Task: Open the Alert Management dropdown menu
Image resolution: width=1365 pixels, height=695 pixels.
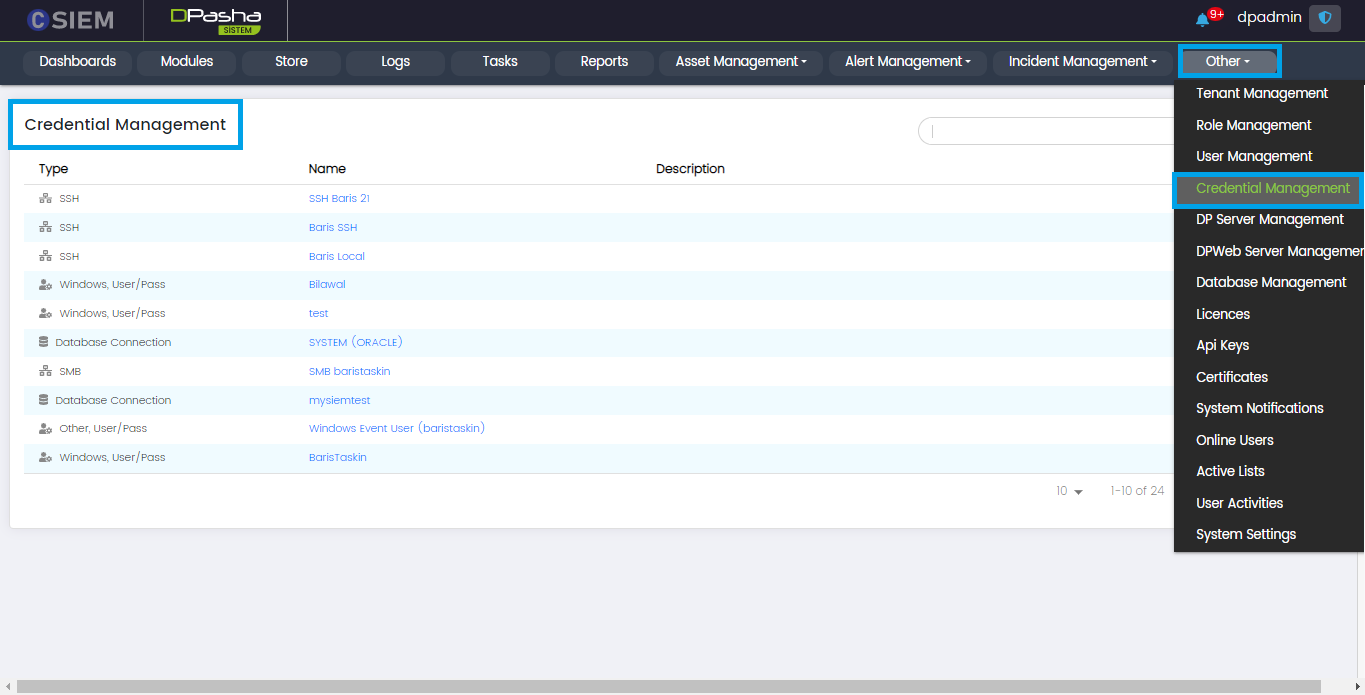Action: (x=907, y=62)
